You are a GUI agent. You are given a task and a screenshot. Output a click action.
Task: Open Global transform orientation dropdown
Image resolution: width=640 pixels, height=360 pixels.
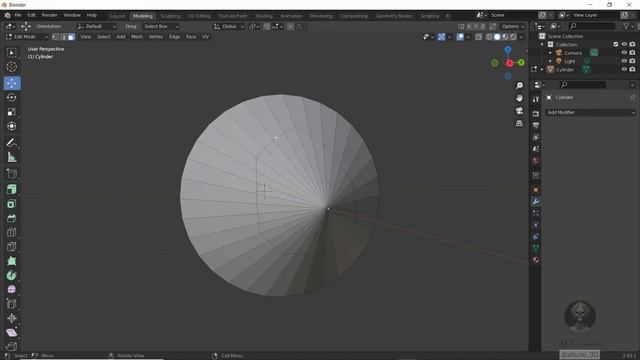(229, 27)
